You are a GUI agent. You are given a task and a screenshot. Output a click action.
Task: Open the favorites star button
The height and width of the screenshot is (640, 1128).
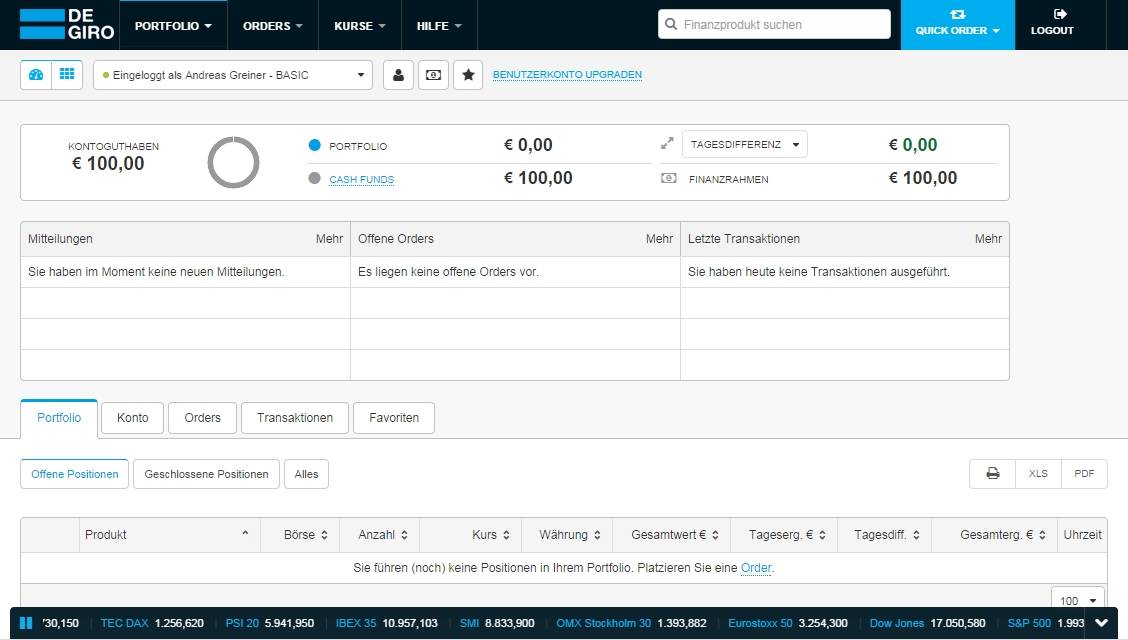468,75
